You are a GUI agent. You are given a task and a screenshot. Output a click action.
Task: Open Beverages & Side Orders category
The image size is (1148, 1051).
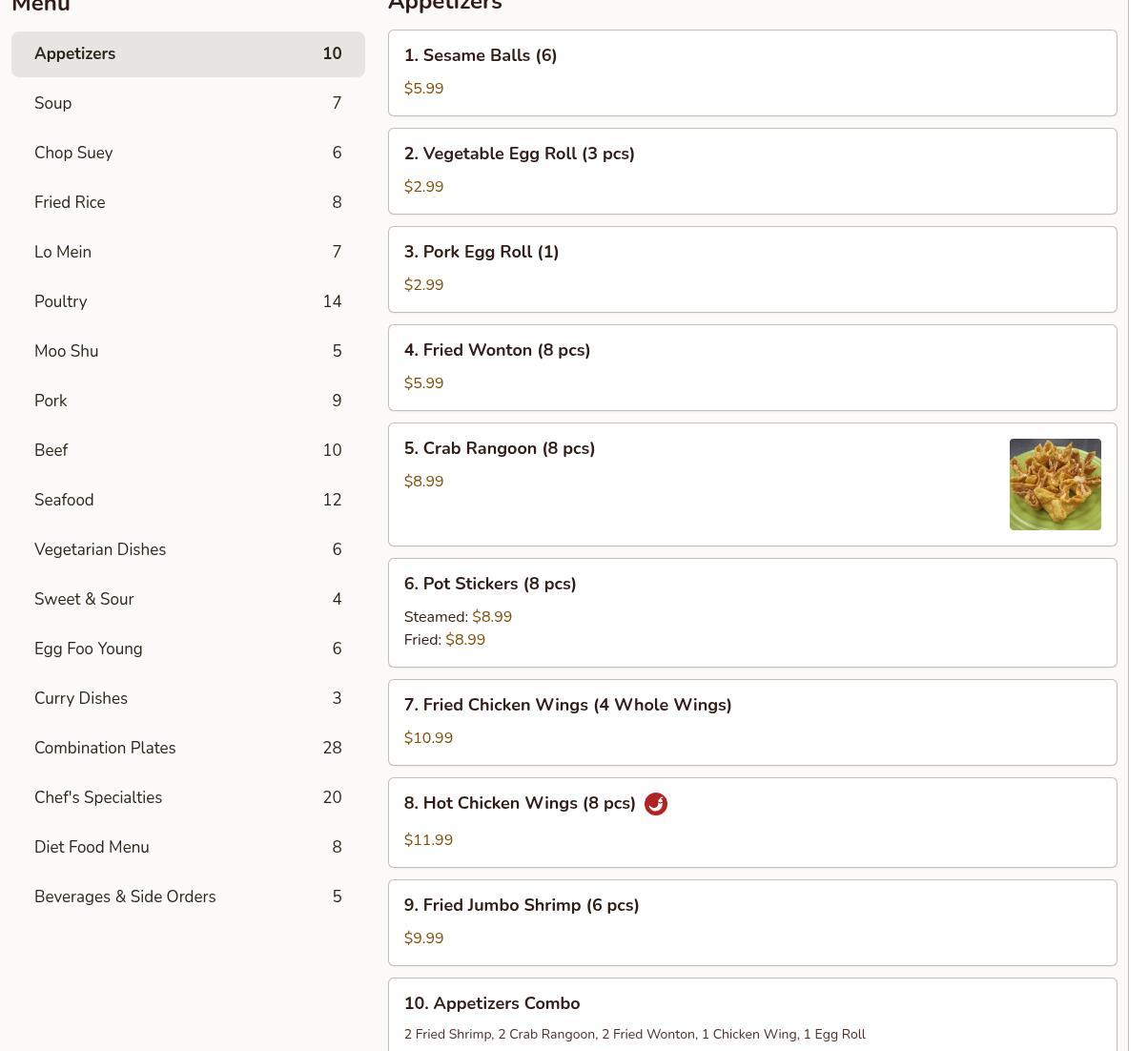pyautogui.click(x=188, y=897)
